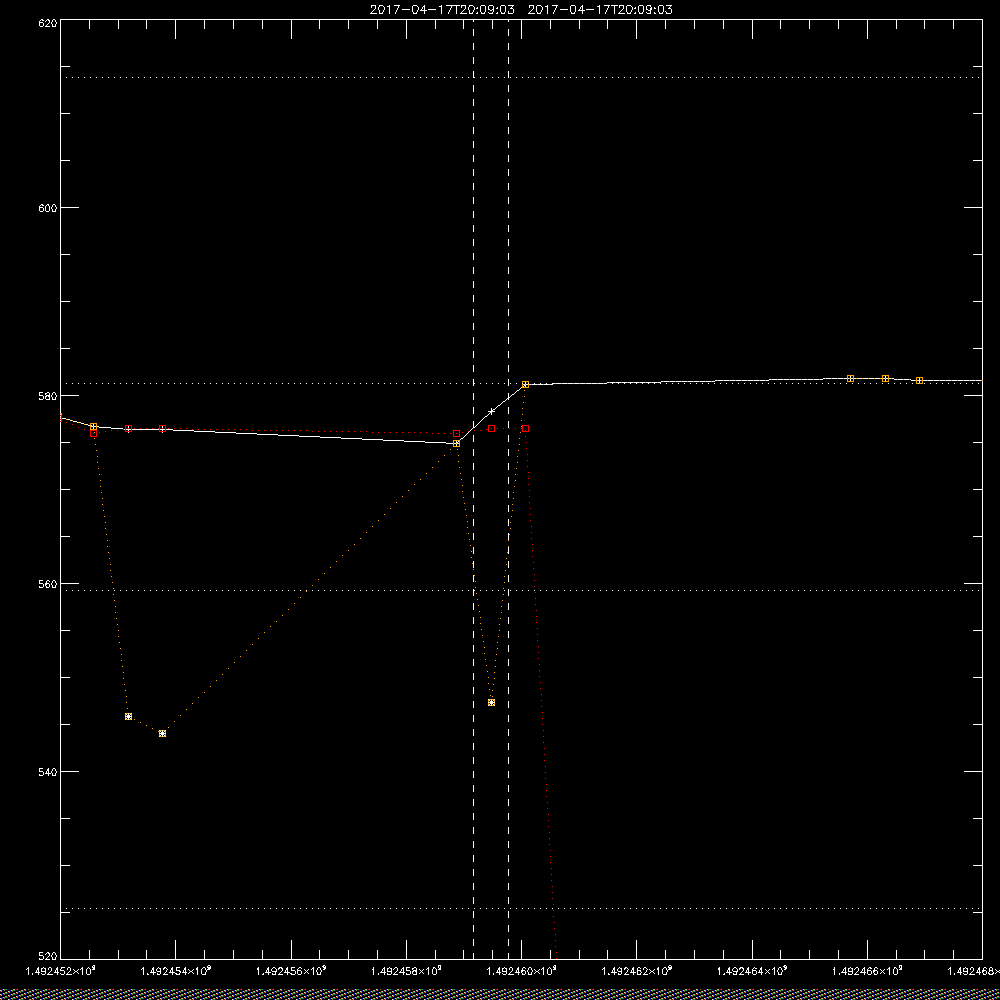Click the 1.492454×10⁹ x-axis label
The width and height of the screenshot is (1000, 1000).
[x=175, y=971]
